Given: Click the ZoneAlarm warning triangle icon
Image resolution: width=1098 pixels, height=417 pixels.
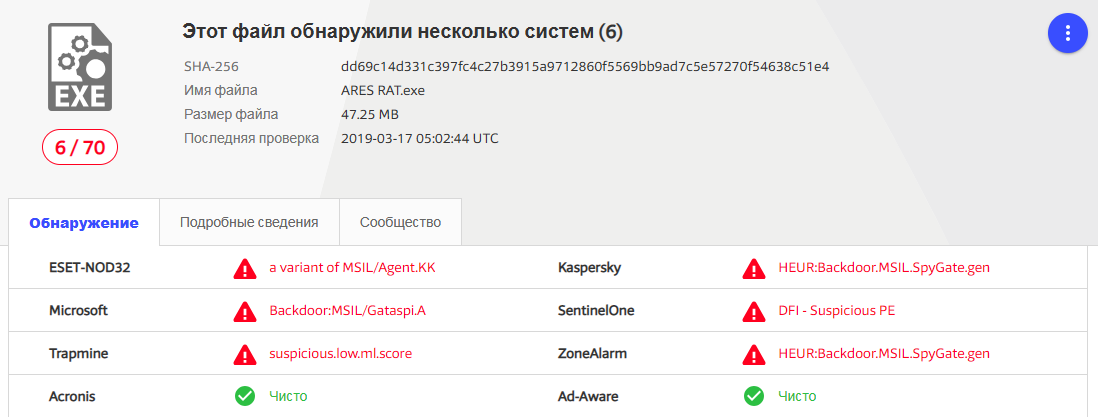Looking at the screenshot, I should pos(754,354).
